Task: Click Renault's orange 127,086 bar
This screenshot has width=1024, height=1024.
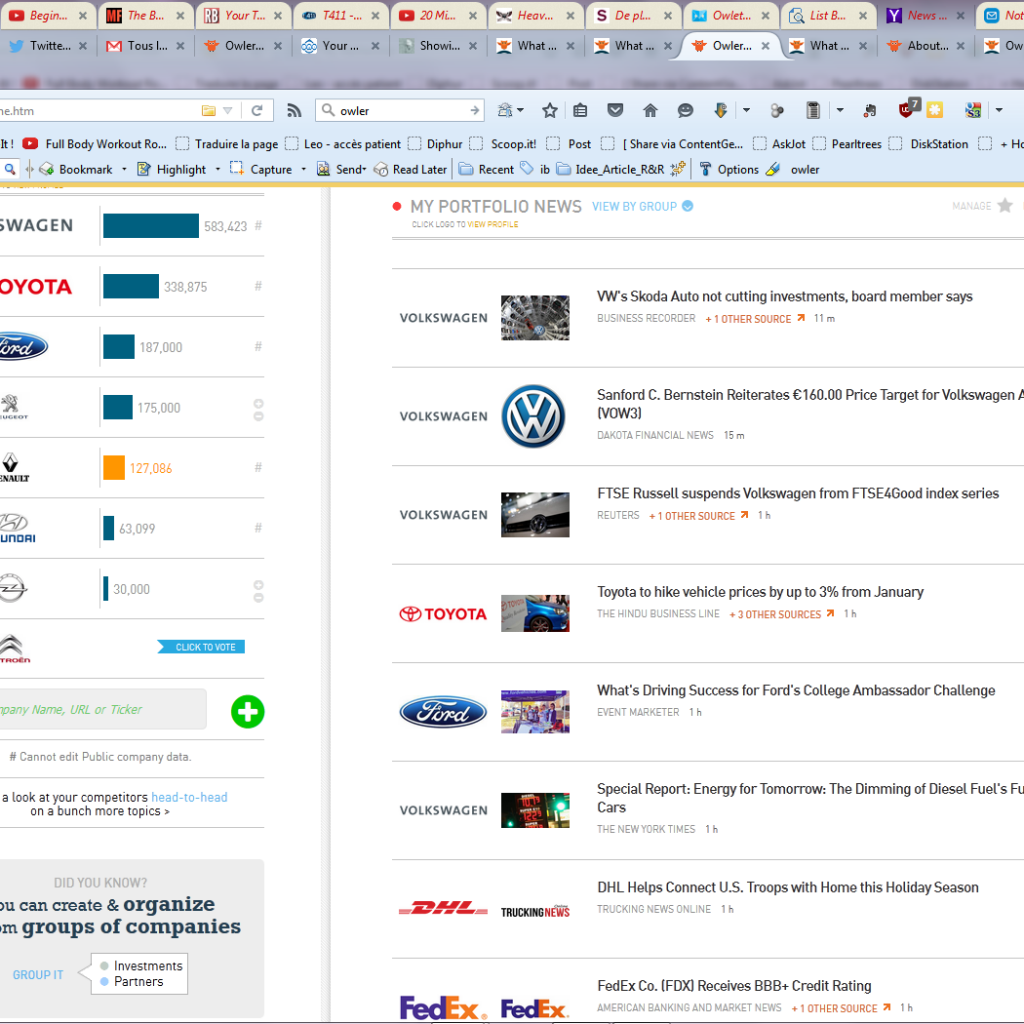Action: [114, 468]
